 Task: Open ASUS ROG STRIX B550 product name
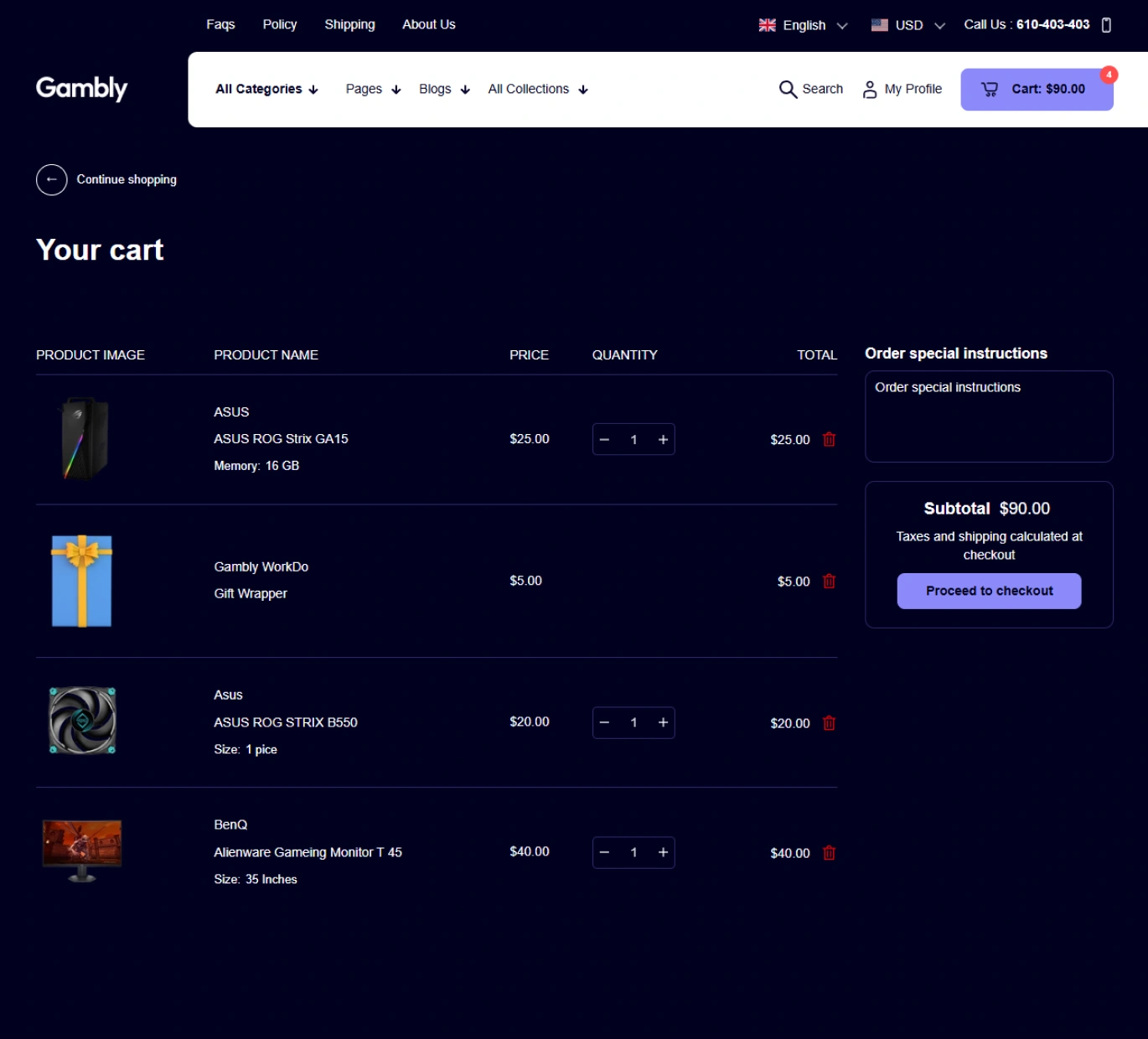(x=286, y=722)
